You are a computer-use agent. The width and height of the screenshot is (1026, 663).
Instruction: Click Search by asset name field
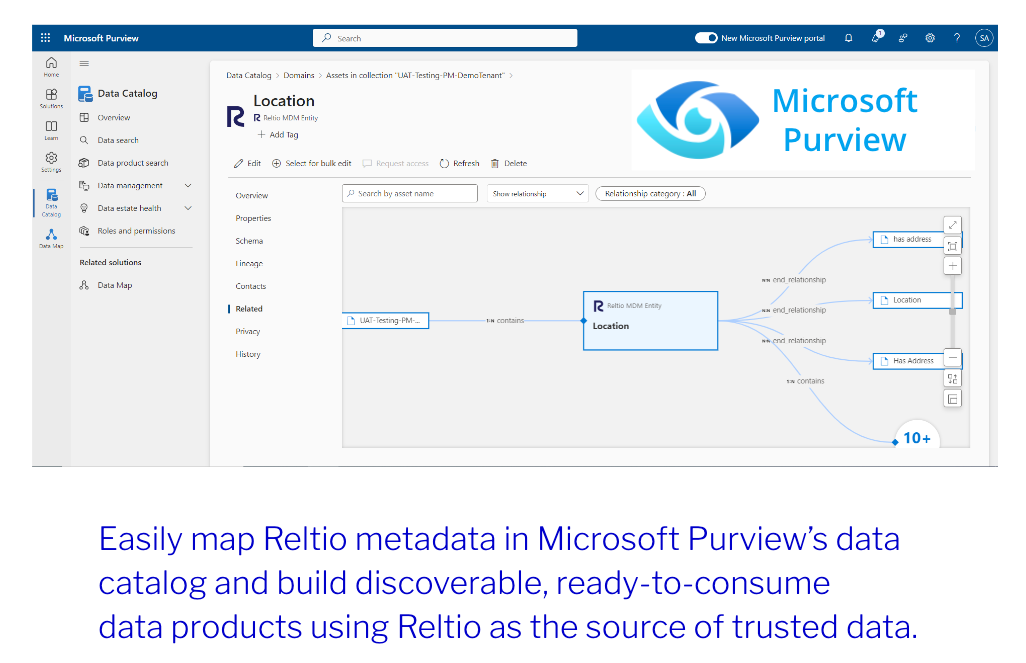click(410, 194)
